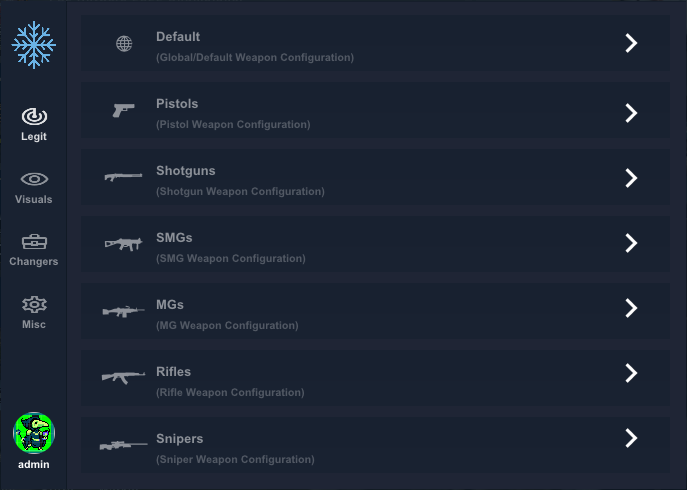Click the admin profile avatar
This screenshot has height=490, width=687.
[34, 433]
